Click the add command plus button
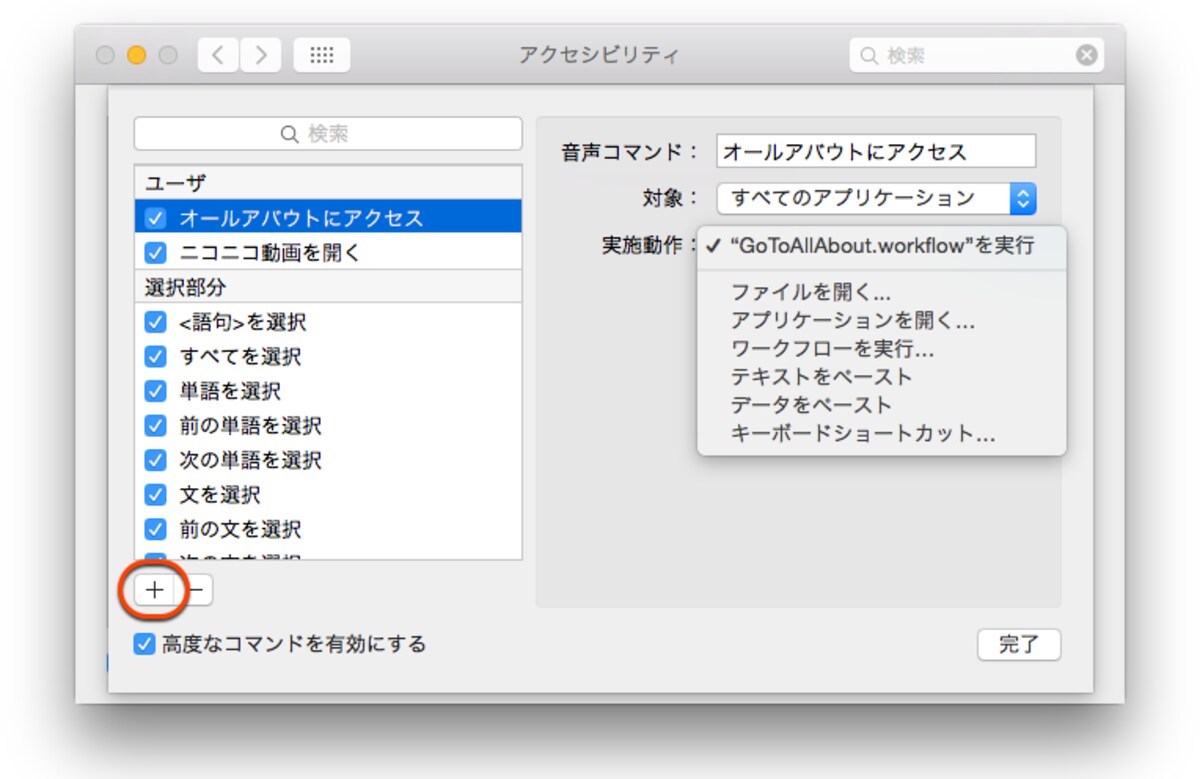Screen dimensions: 1200x779 click(x=154, y=590)
